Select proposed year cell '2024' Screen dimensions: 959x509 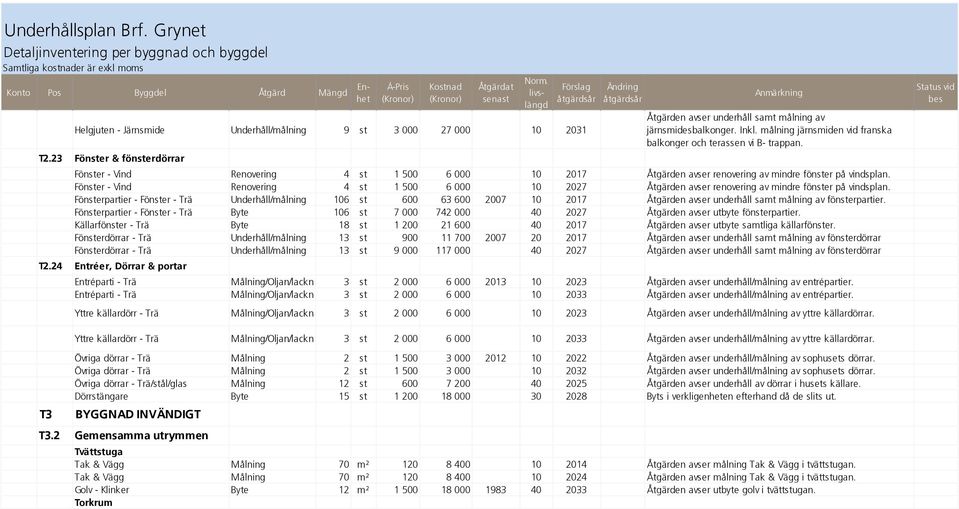tap(576, 477)
